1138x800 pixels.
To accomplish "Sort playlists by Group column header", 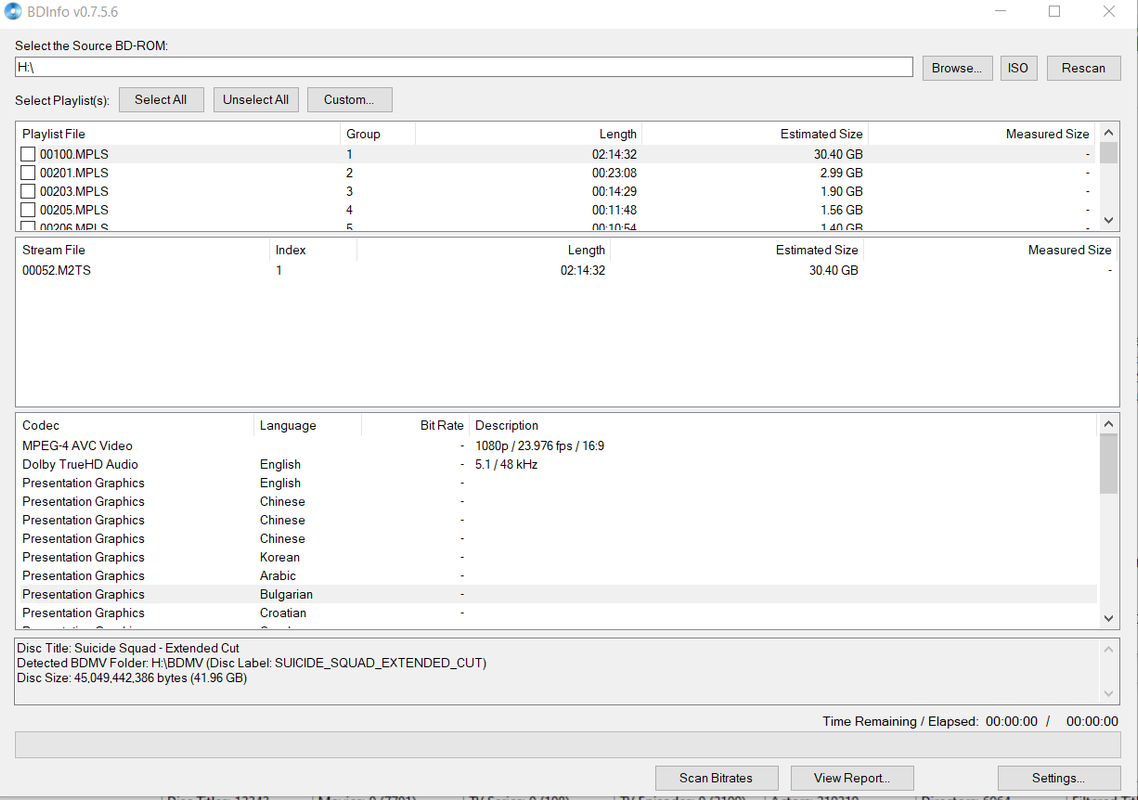I will [377, 134].
